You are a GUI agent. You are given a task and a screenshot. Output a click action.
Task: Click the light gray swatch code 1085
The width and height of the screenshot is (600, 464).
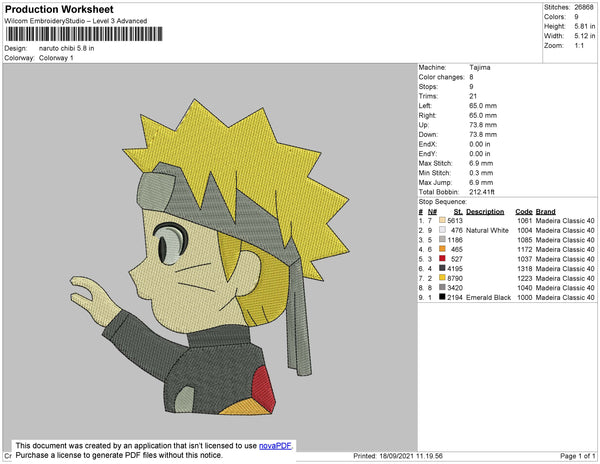click(442, 239)
